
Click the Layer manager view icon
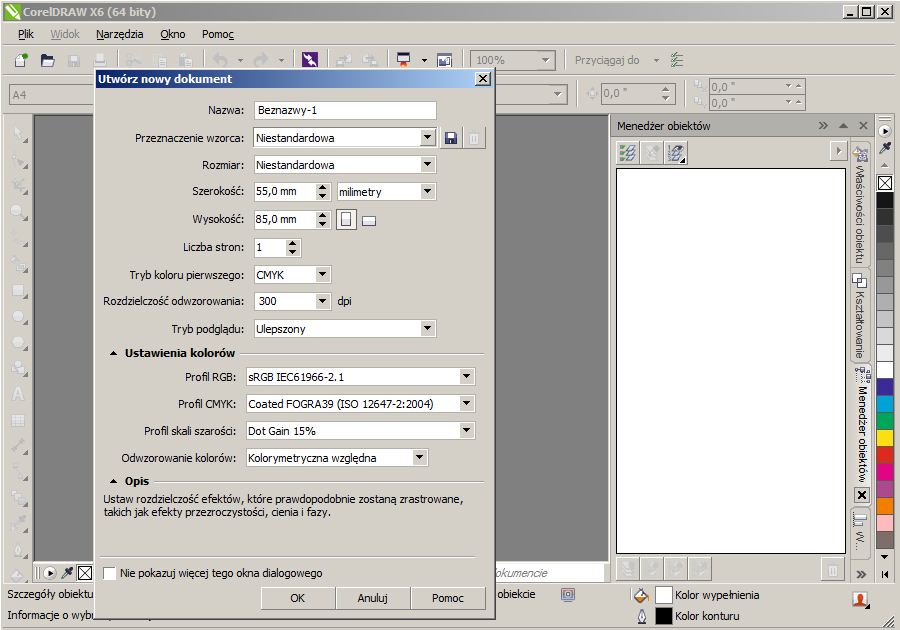point(676,153)
